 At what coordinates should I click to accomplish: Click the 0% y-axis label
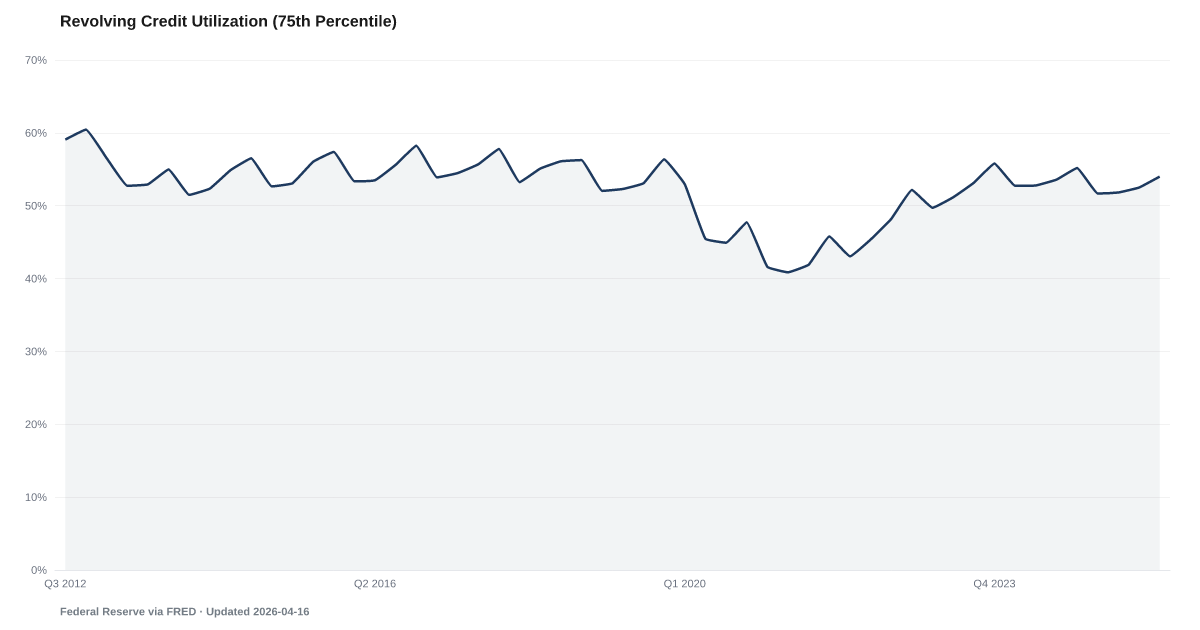pyautogui.click(x=39, y=570)
